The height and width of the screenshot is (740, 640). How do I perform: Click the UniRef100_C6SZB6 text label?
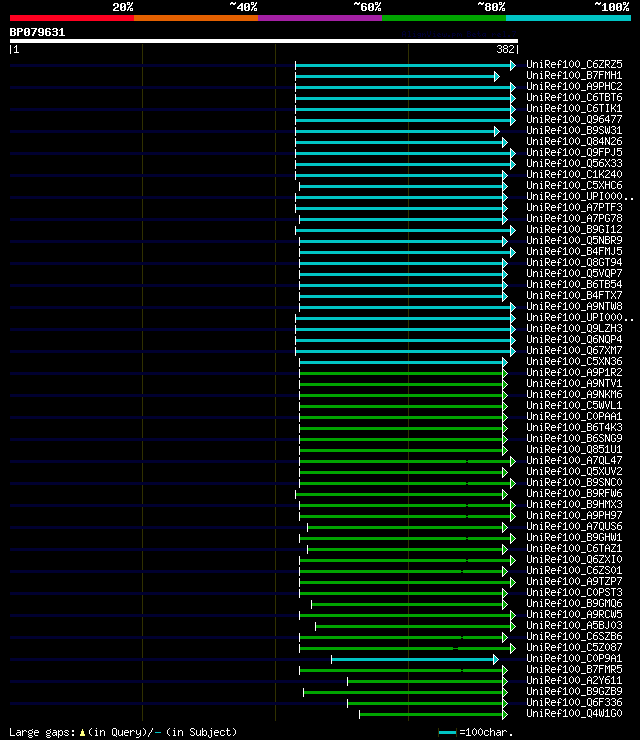click(x=574, y=636)
